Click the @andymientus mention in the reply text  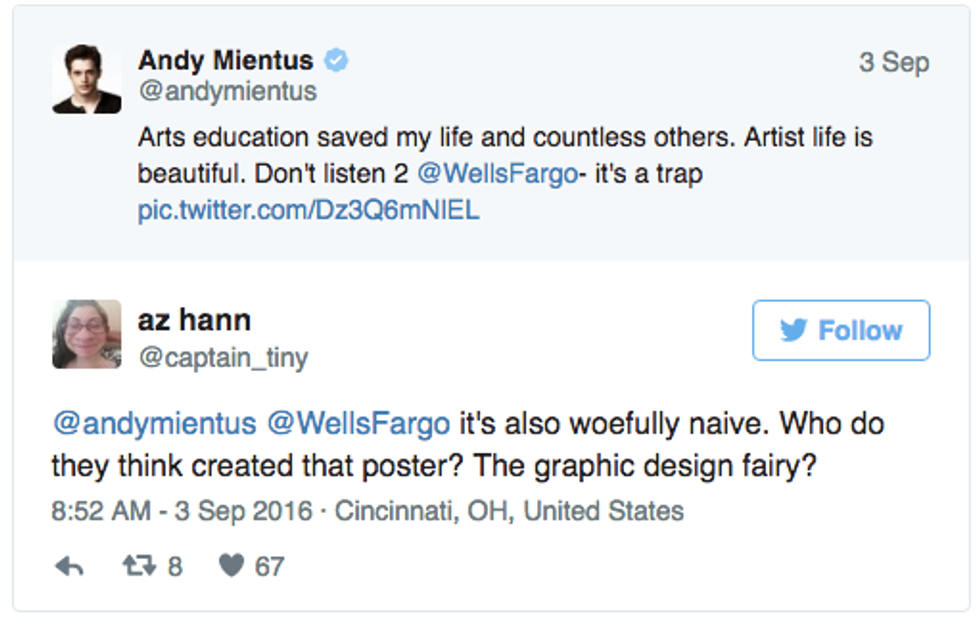[154, 424]
